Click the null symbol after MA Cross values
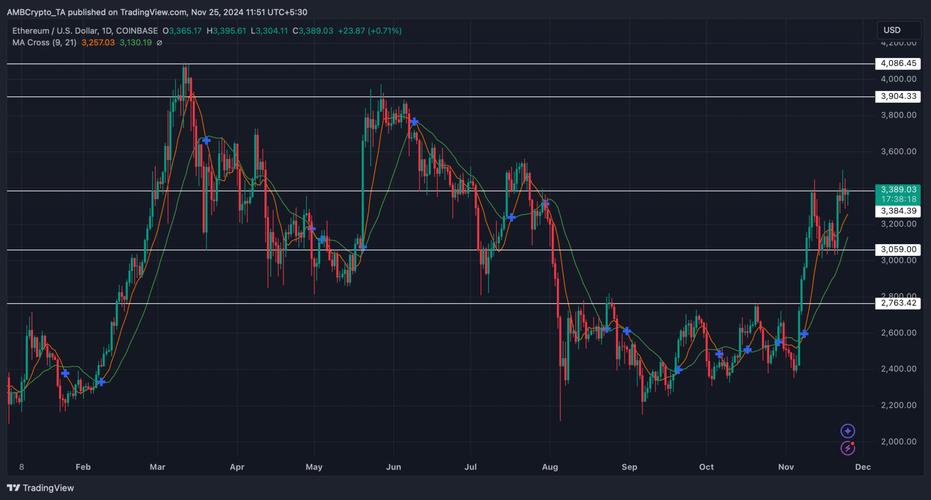This screenshot has width=931, height=500. coord(160,42)
